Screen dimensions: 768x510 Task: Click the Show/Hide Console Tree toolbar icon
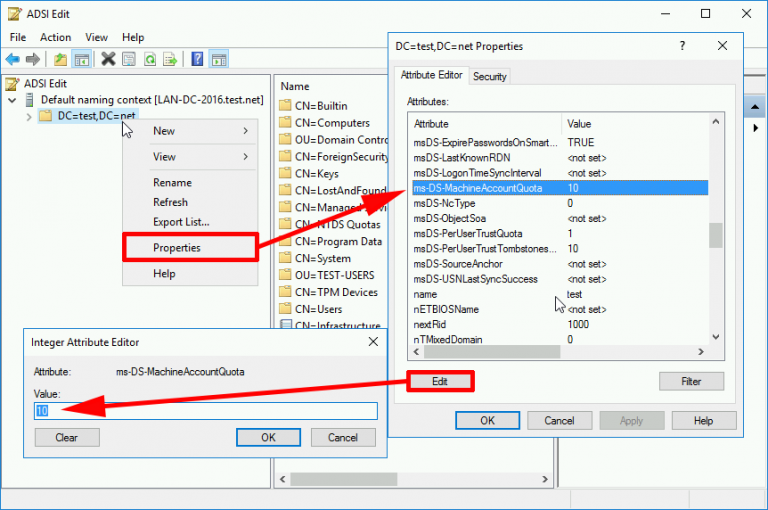click(82, 59)
